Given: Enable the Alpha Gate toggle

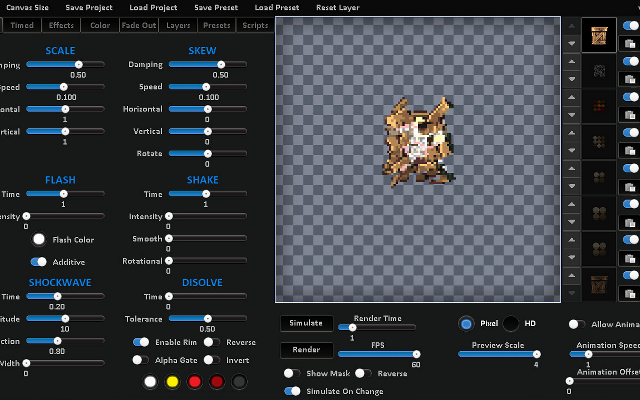Looking at the screenshot, I should tap(140, 360).
